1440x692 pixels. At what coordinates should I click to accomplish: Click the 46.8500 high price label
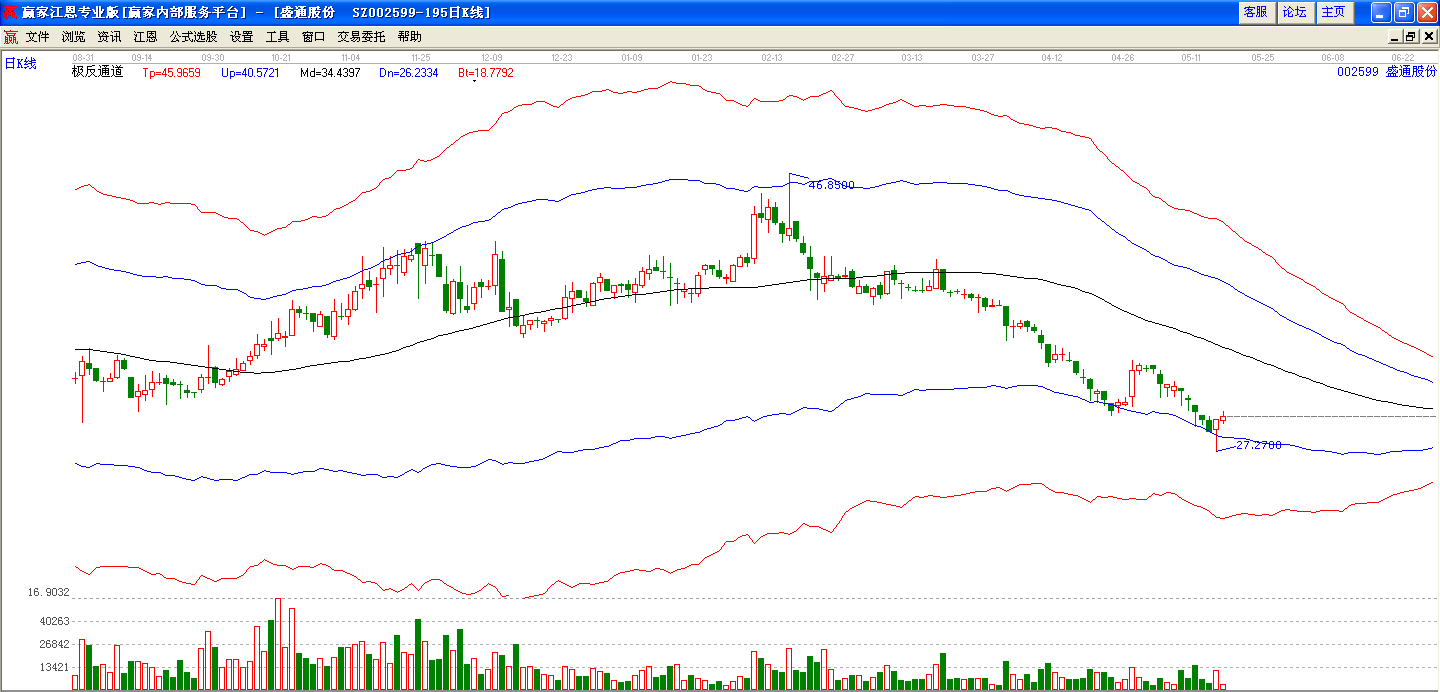pos(832,185)
